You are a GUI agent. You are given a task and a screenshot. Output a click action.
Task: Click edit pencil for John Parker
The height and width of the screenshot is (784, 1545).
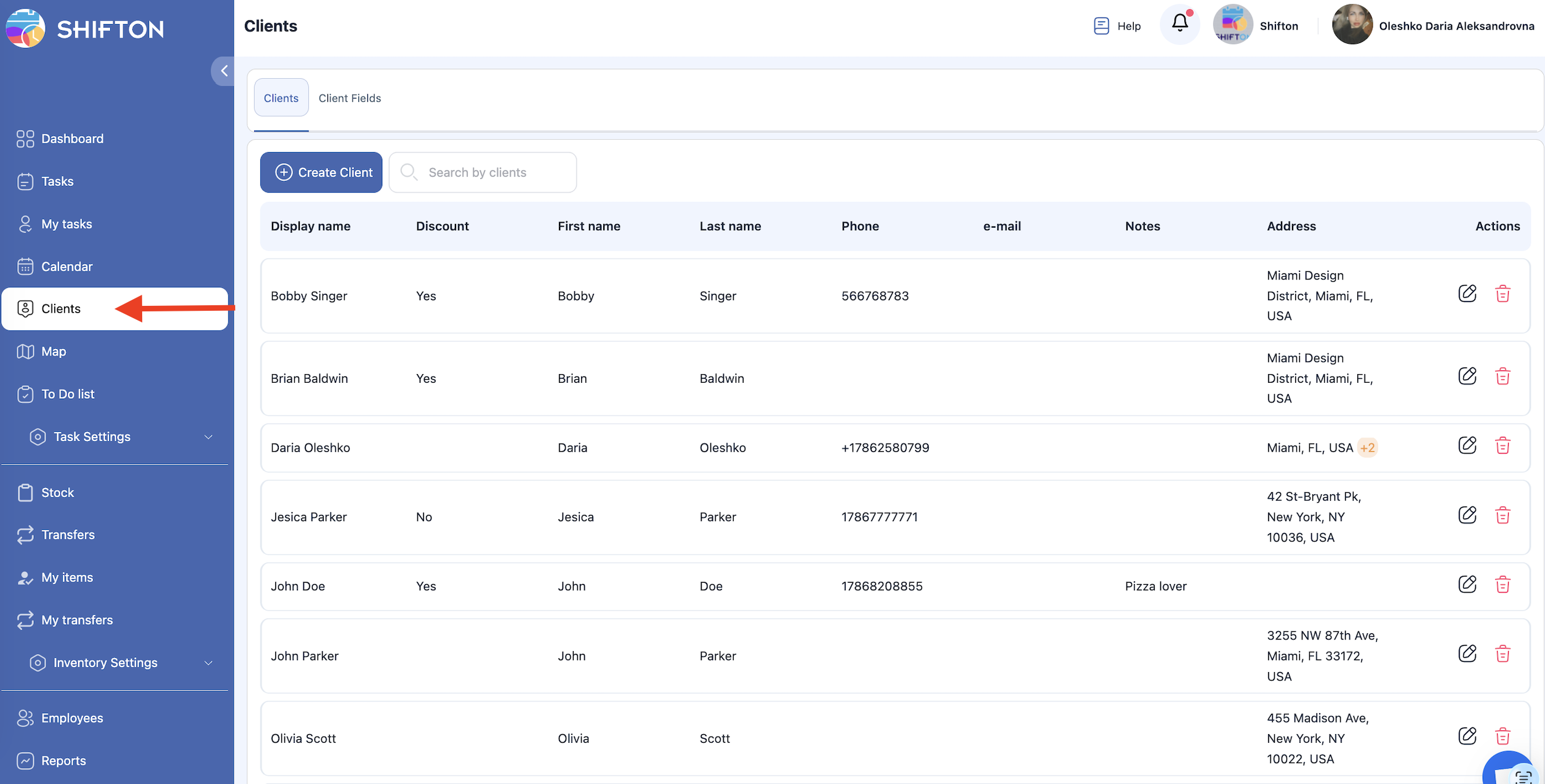tap(1467, 654)
